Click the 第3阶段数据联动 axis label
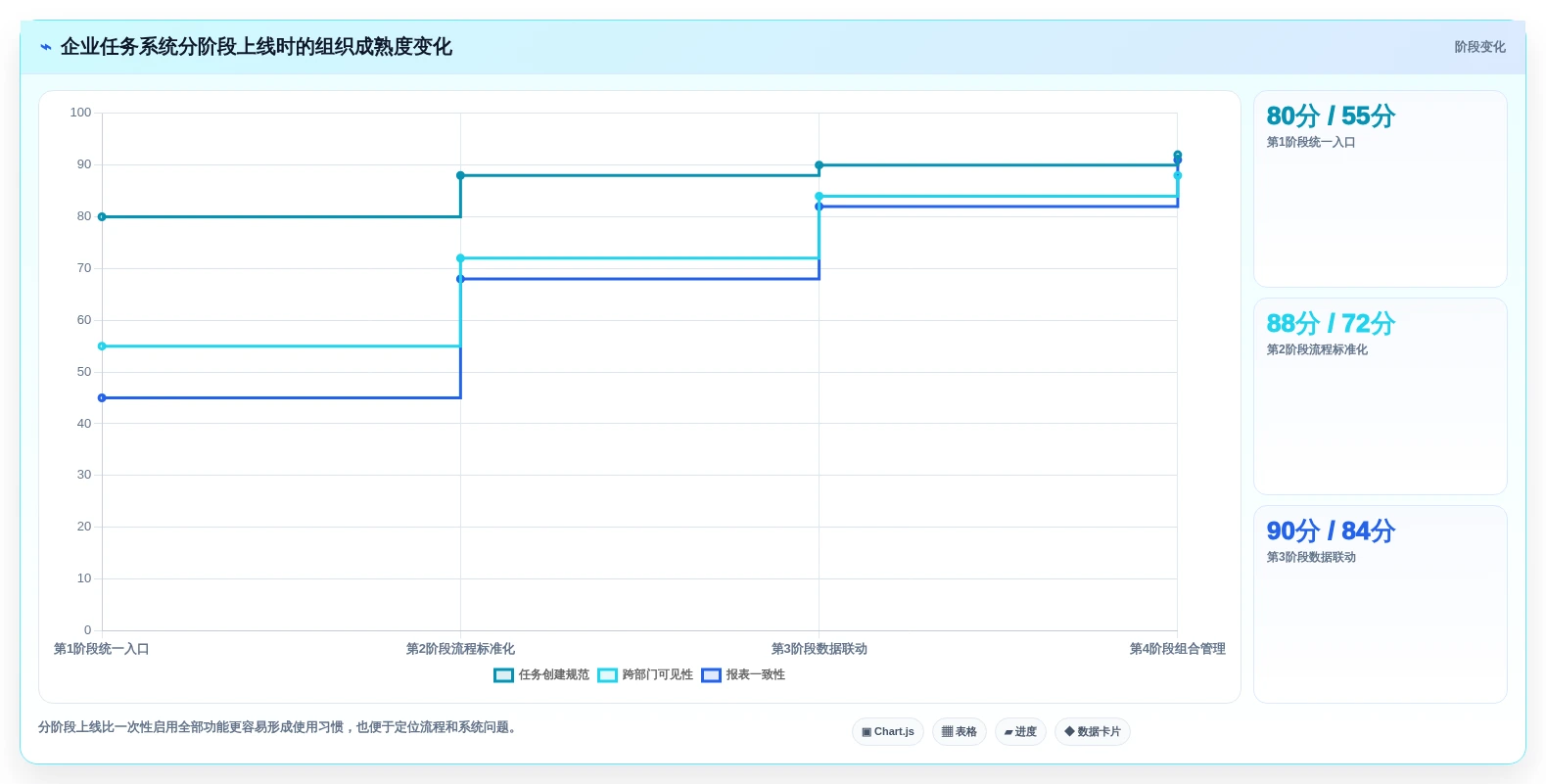 [820, 649]
